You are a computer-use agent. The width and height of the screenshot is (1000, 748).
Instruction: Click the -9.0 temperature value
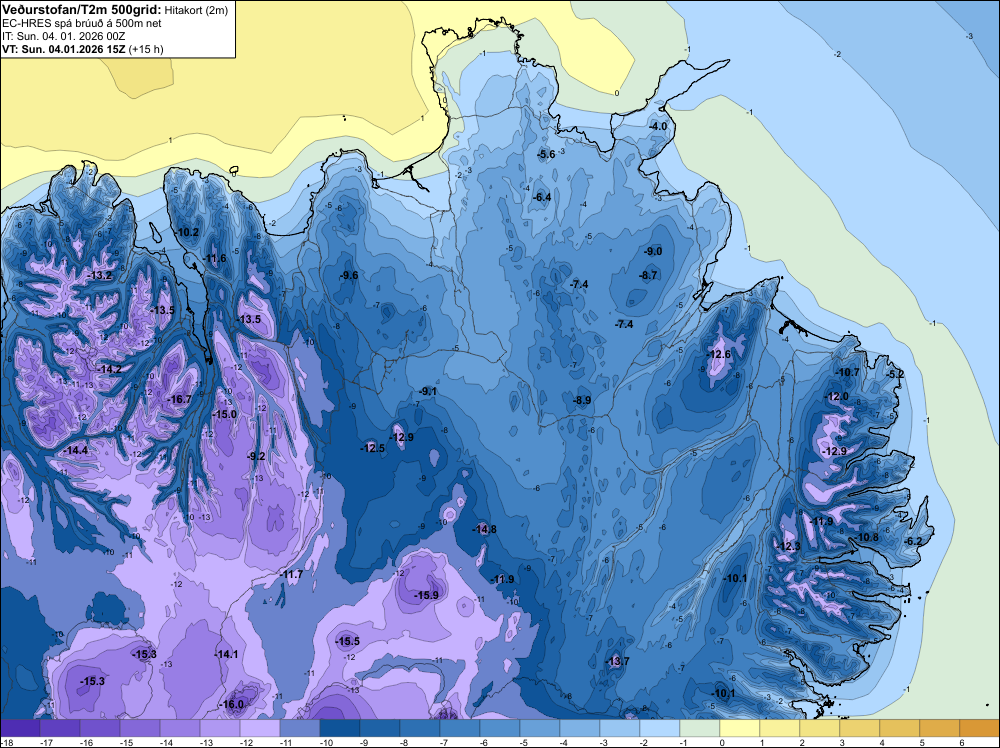(x=652, y=251)
